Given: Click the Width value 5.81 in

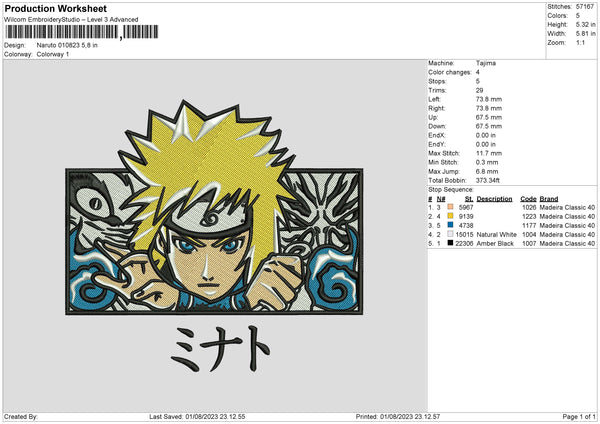Looking at the screenshot, I should coord(585,34).
